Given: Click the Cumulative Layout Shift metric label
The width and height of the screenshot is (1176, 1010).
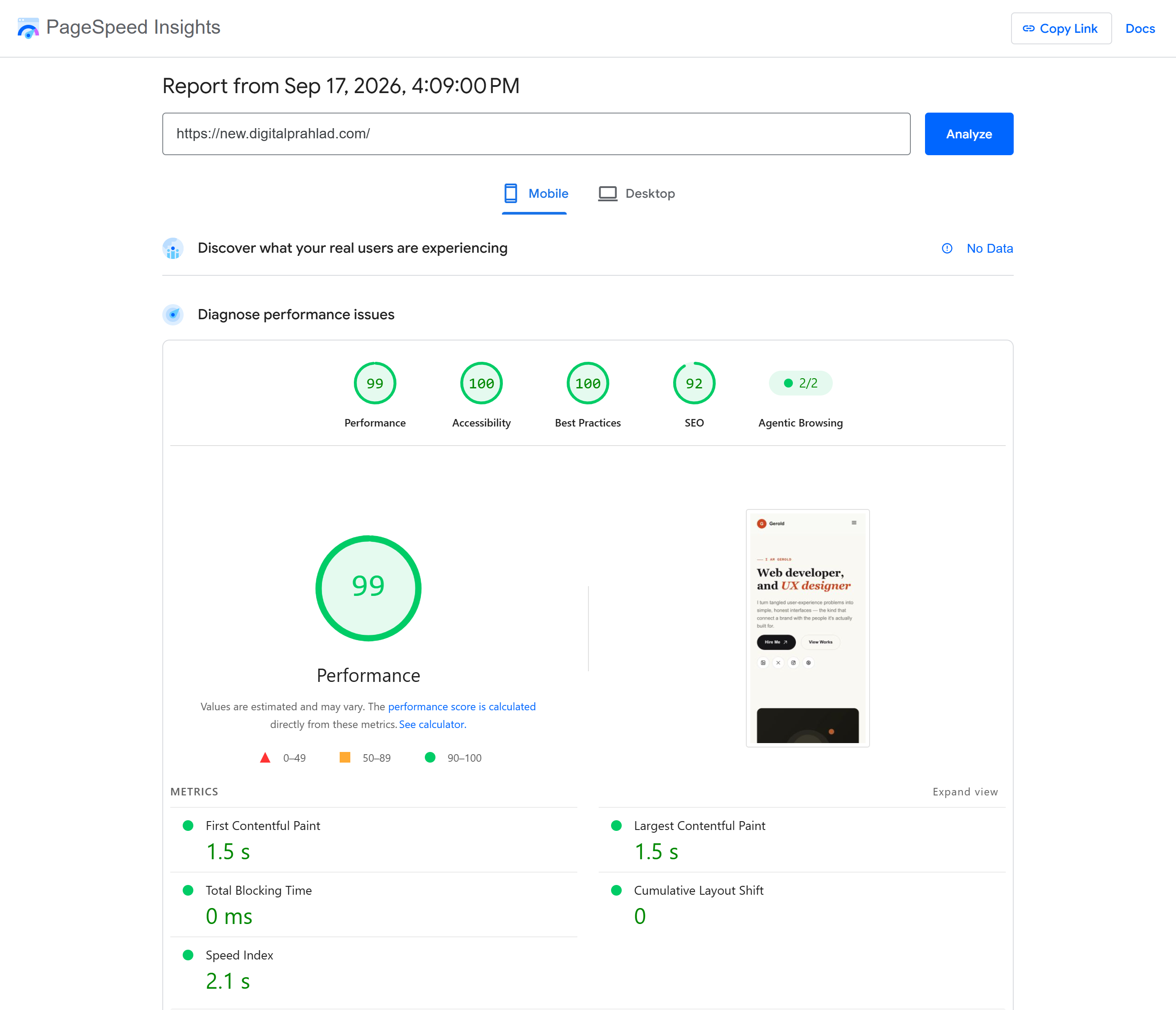Looking at the screenshot, I should click(698, 890).
